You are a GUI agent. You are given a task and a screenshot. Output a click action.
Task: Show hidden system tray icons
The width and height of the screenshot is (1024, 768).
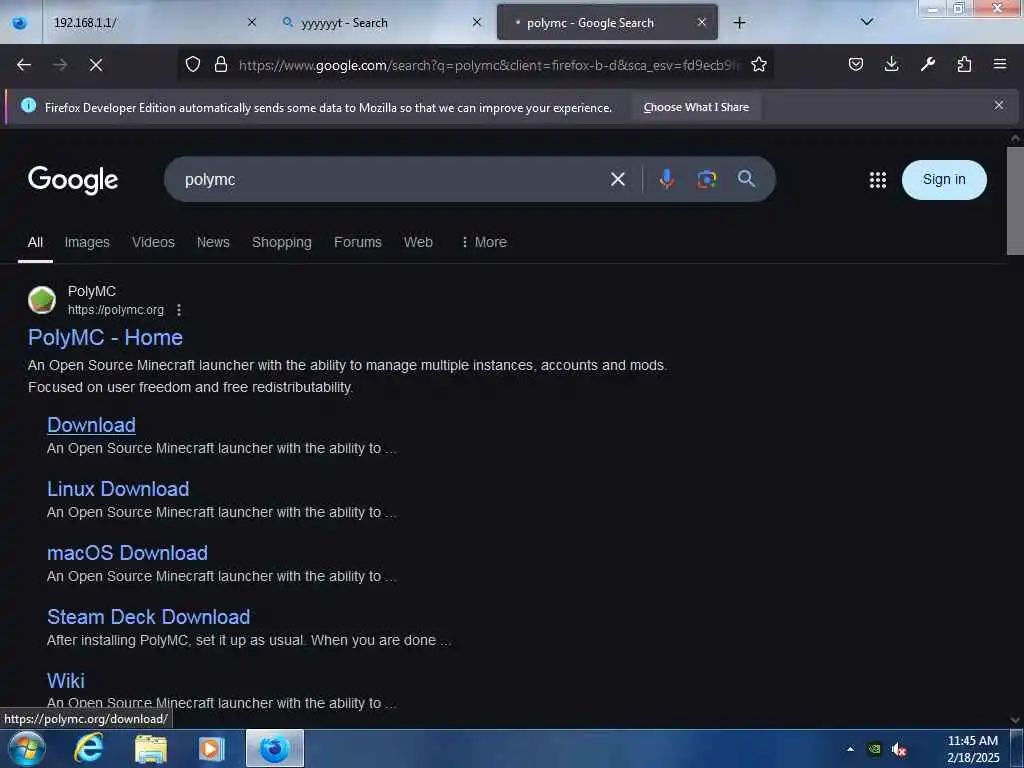[x=850, y=749]
